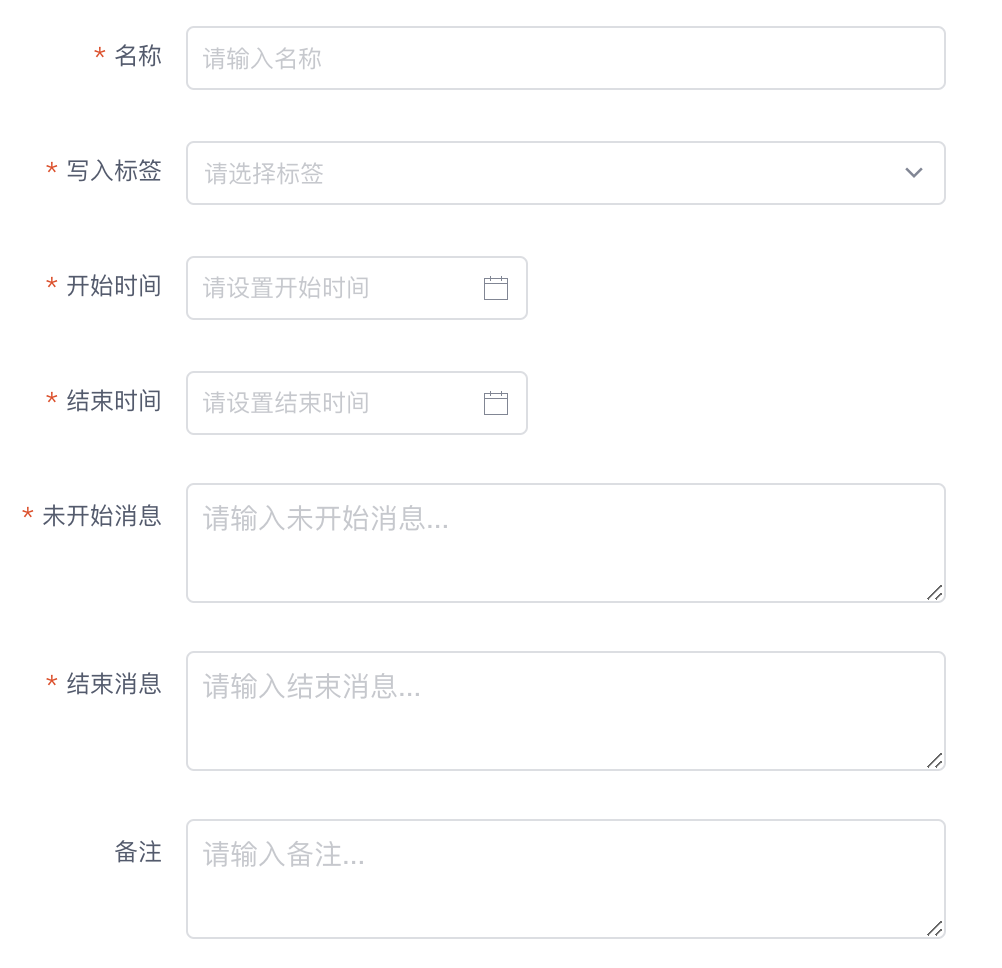The width and height of the screenshot is (1002, 968).
Task: Click the resize grip on 备注 textarea
Action: pyautogui.click(x=936, y=929)
